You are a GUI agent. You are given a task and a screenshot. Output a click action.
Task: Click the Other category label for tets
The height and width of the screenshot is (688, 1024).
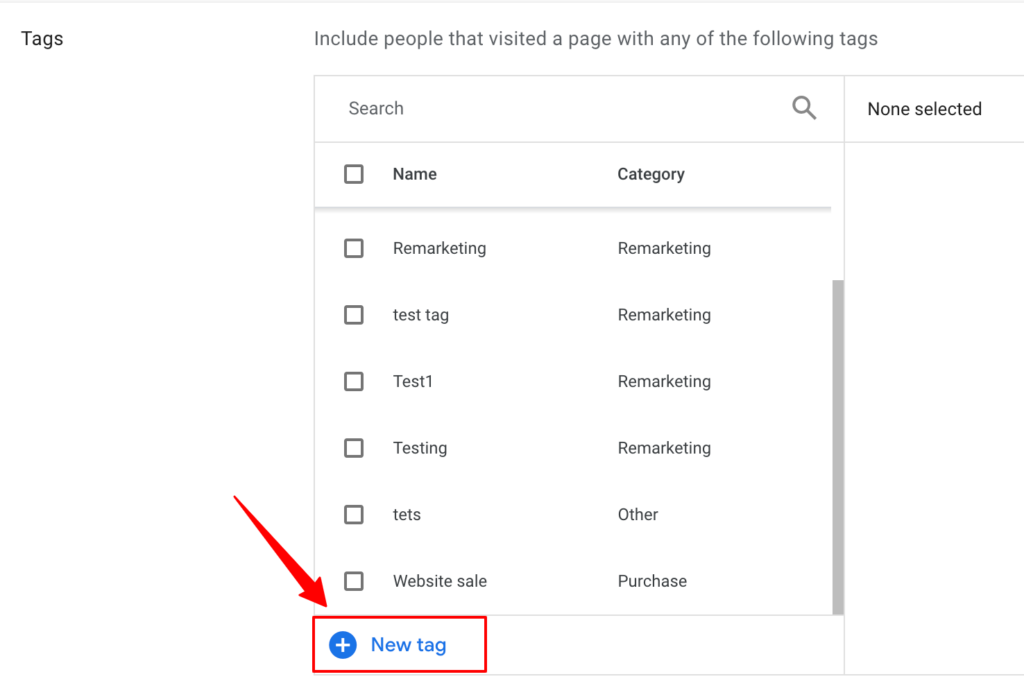pos(637,514)
